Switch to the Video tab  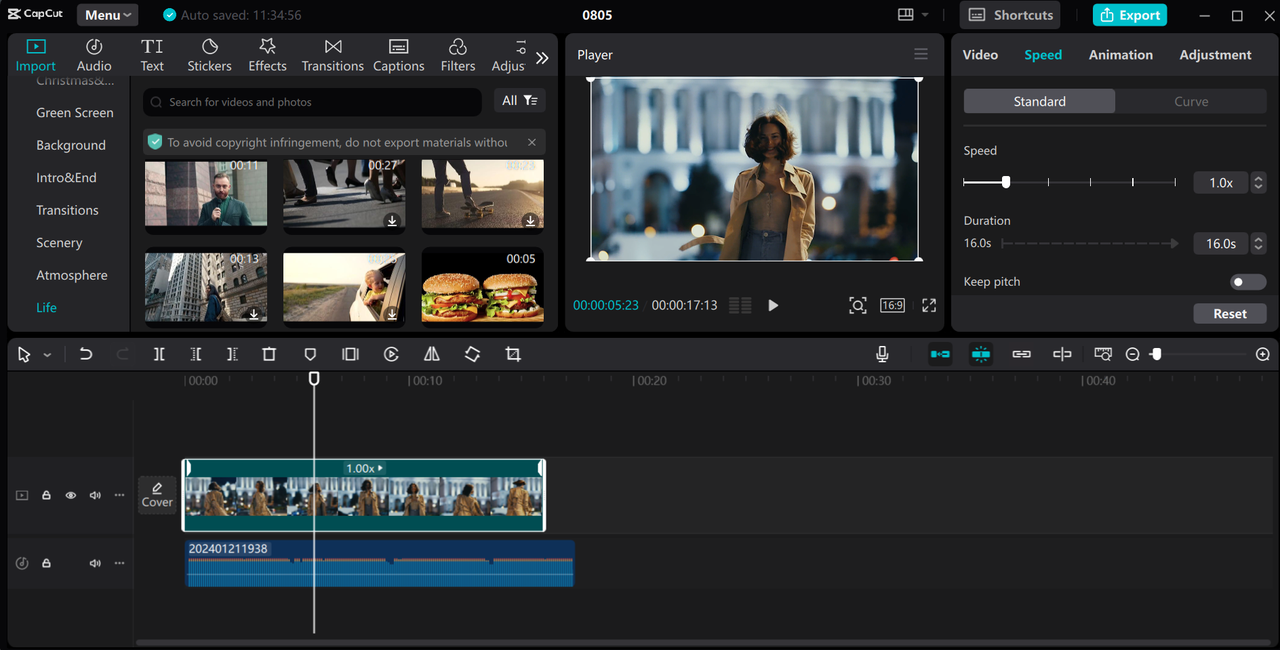(980, 55)
